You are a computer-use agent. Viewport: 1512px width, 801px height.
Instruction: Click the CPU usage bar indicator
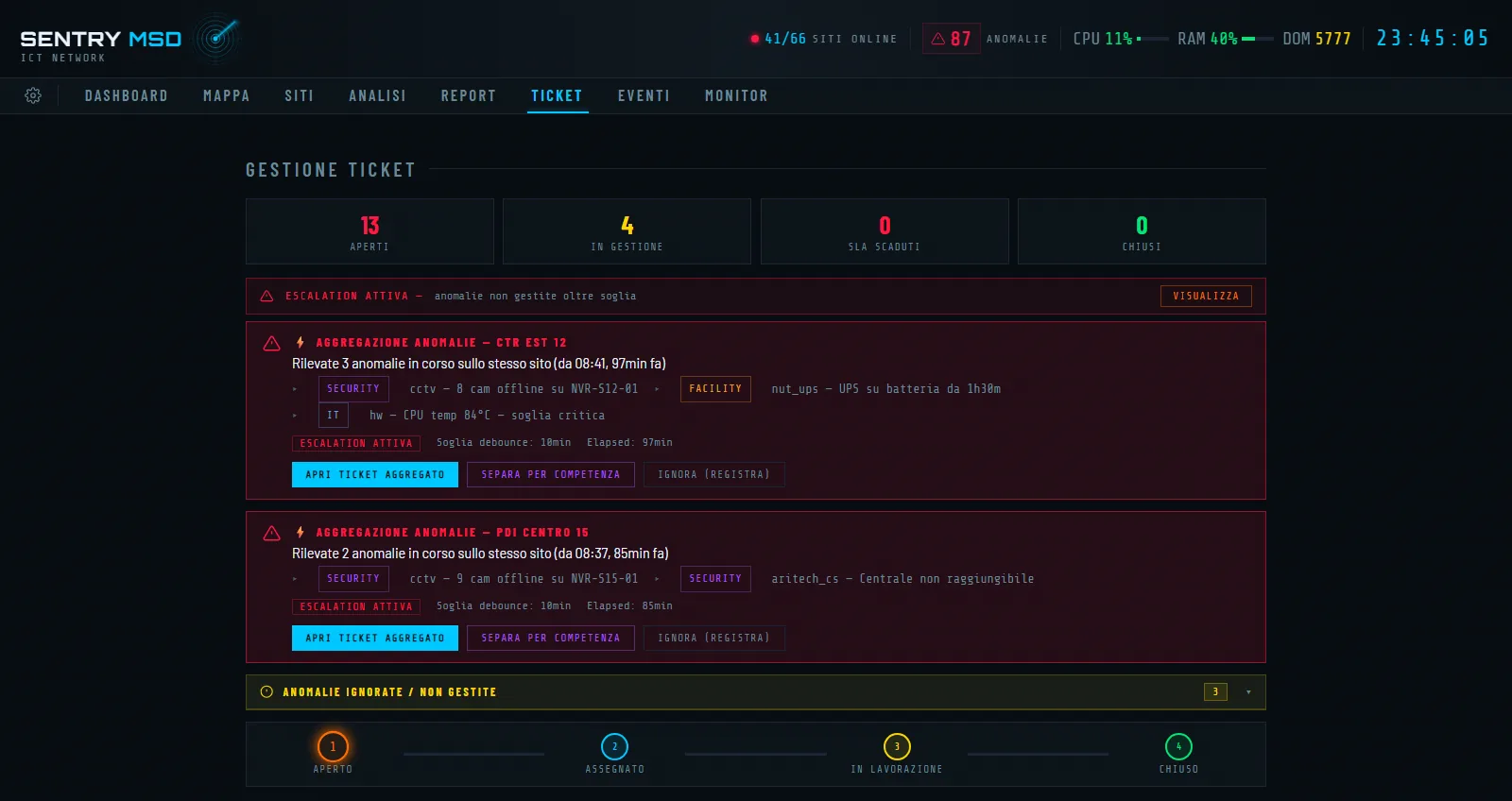point(1153,39)
